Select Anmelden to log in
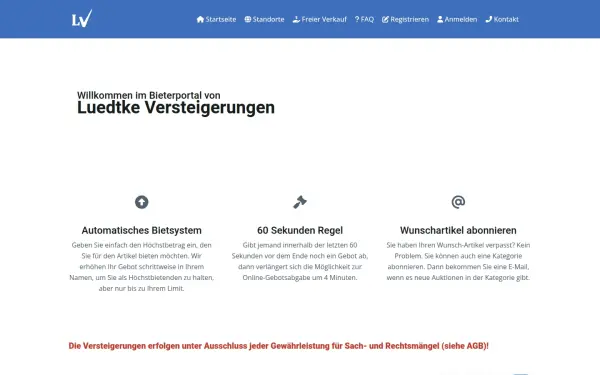600x375 pixels. click(x=457, y=19)
